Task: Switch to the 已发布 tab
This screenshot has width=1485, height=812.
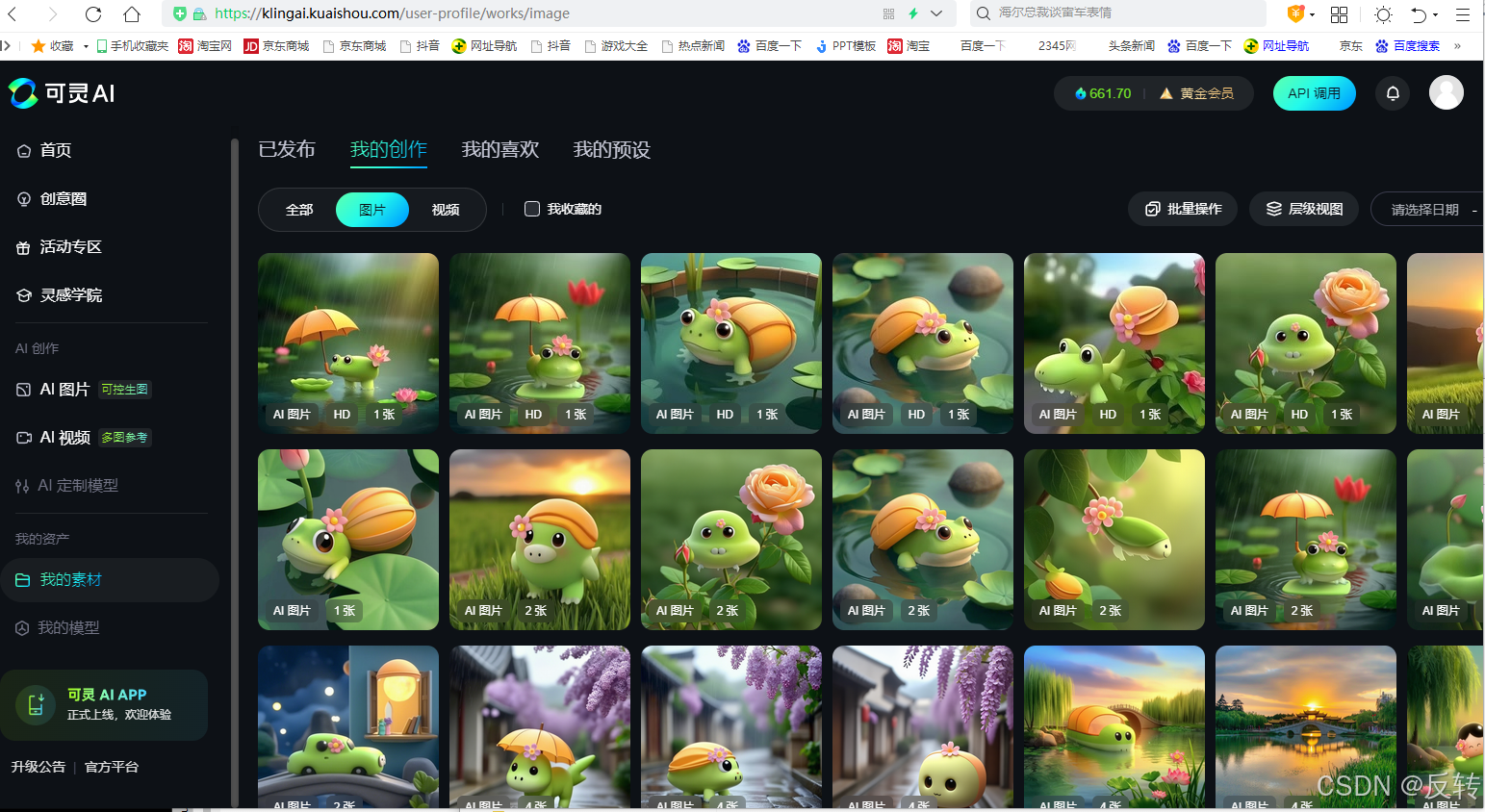Action: [287, 149]
